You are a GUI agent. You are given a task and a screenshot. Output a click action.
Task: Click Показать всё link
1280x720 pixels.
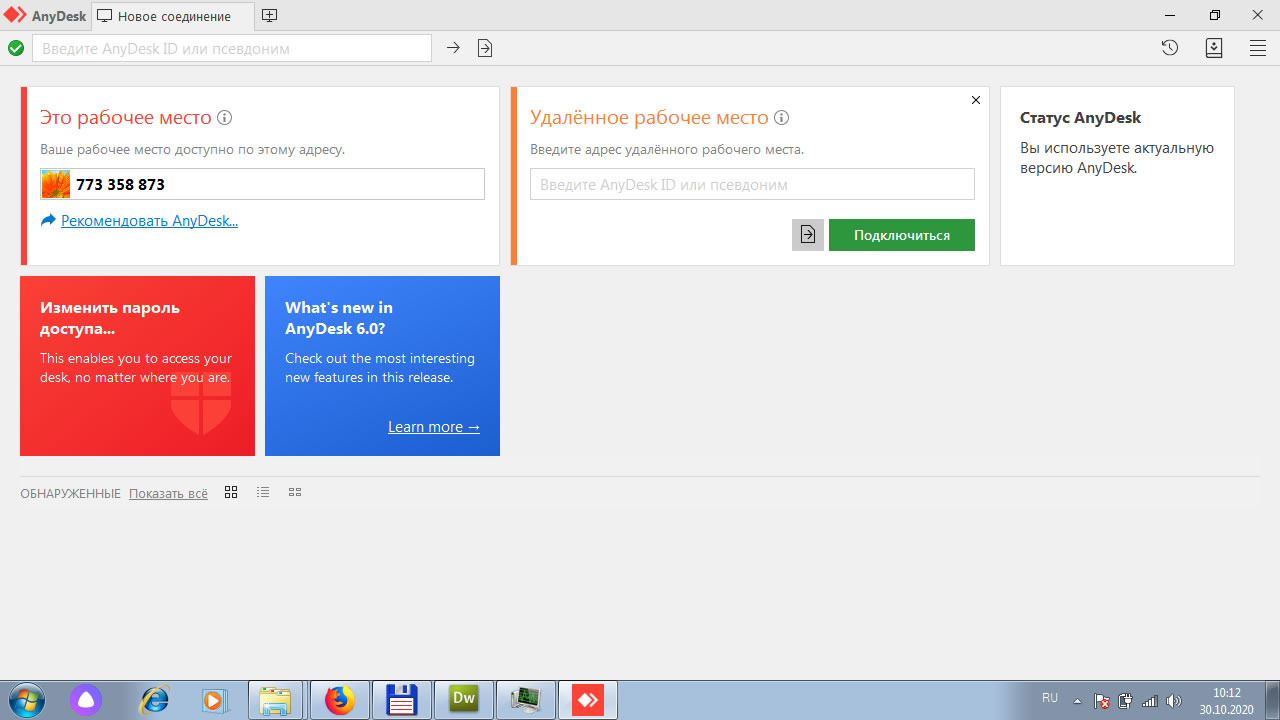168,494
